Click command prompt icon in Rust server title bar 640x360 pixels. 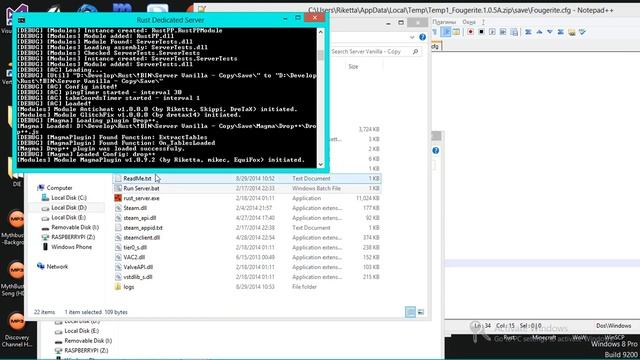[22, 20]
